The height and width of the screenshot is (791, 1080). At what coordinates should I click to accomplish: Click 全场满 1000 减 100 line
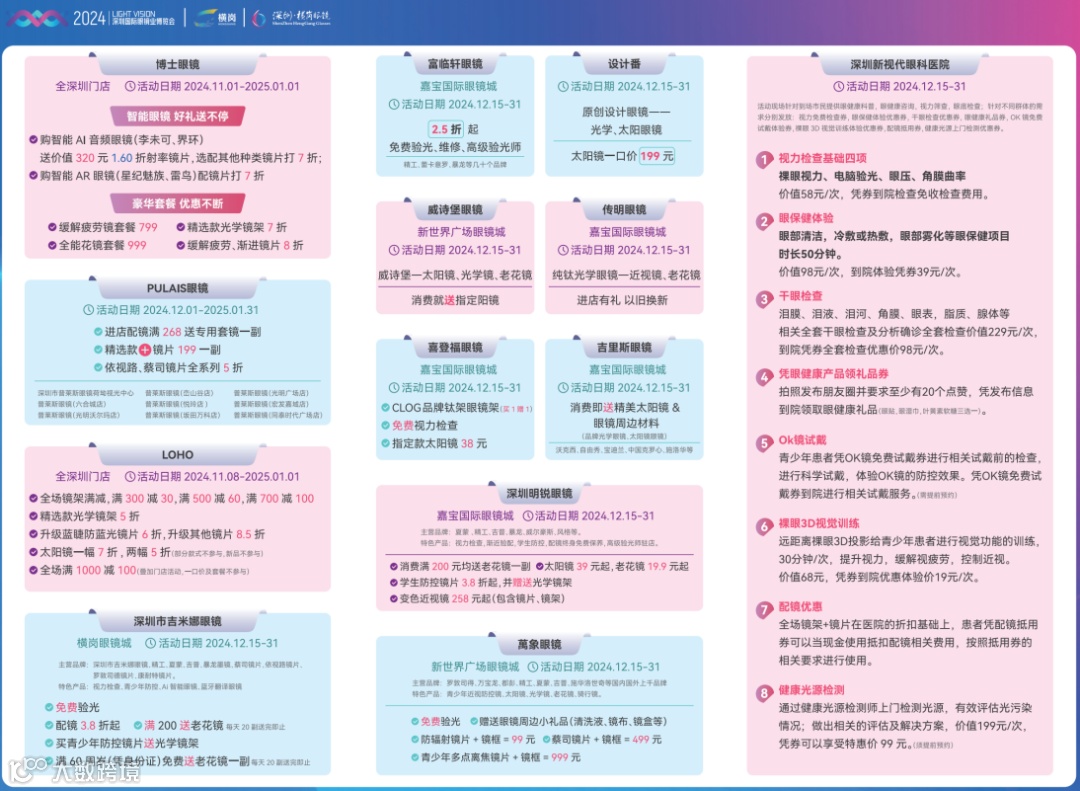[x=138, y=570]
